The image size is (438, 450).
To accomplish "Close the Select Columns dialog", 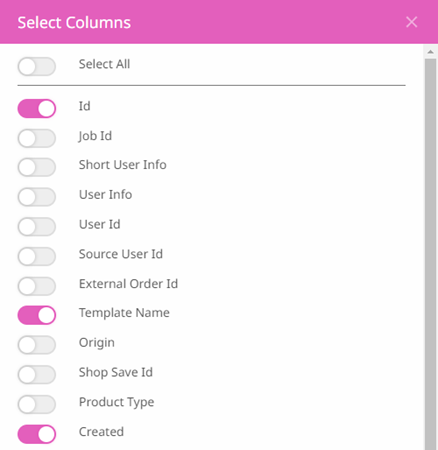I will pos(411,22).
